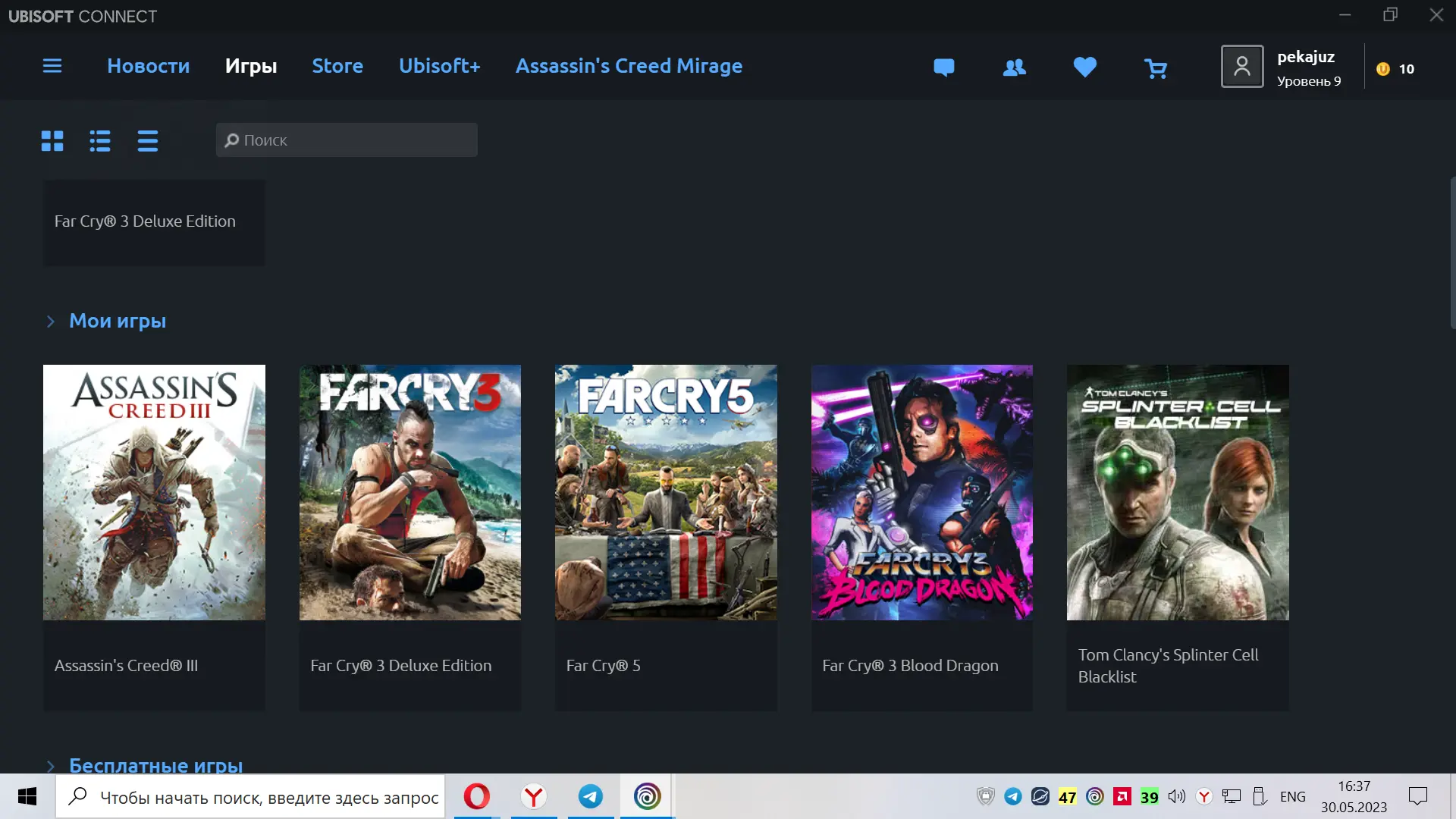Image resolution: width=1456 pixels, height=819 pixels.
Task: Click the vertical scrollbar thumb
Action: coord(1452,253)
